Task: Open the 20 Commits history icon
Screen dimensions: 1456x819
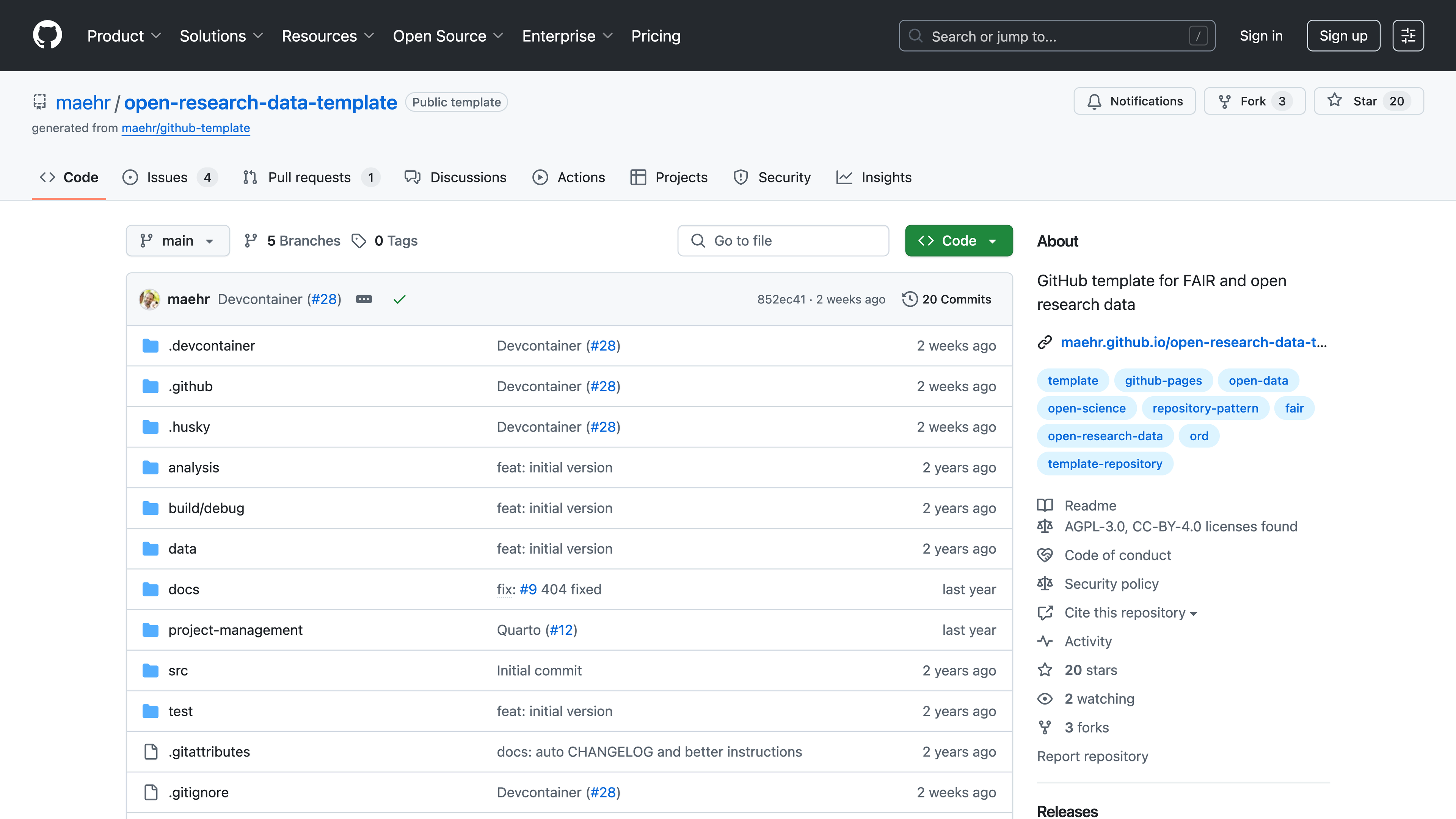Action: click(x=910, y=299)
